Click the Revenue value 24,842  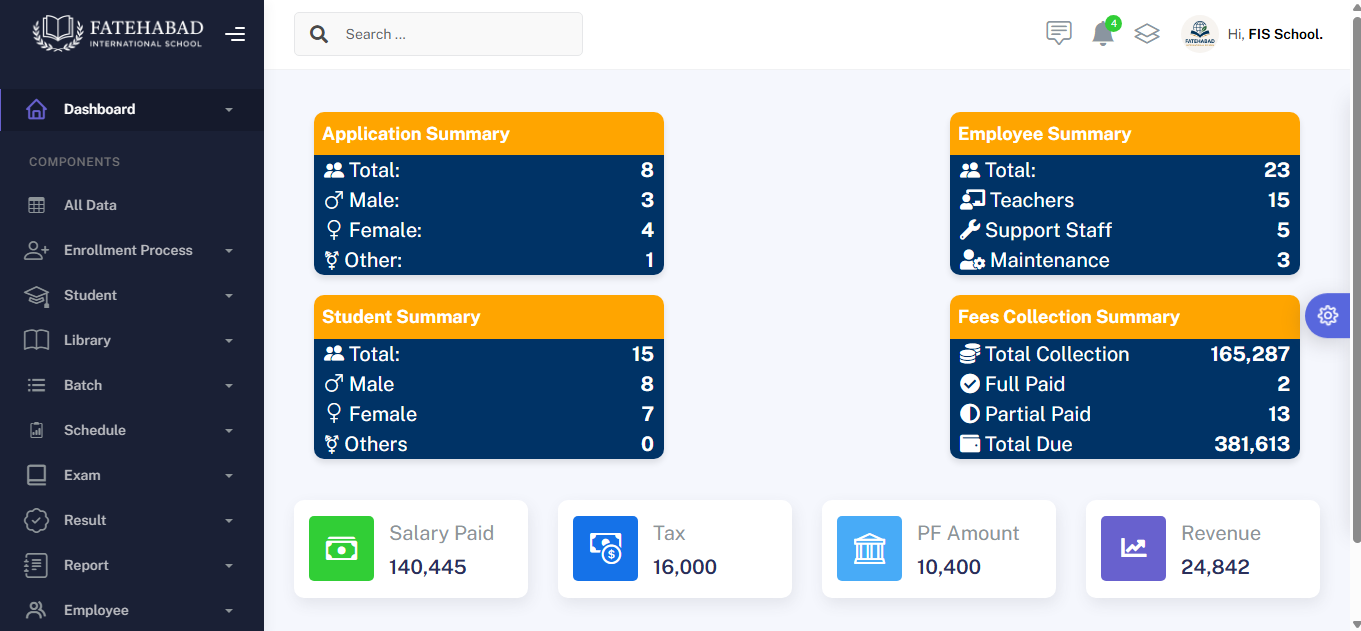coord(1215,567)
